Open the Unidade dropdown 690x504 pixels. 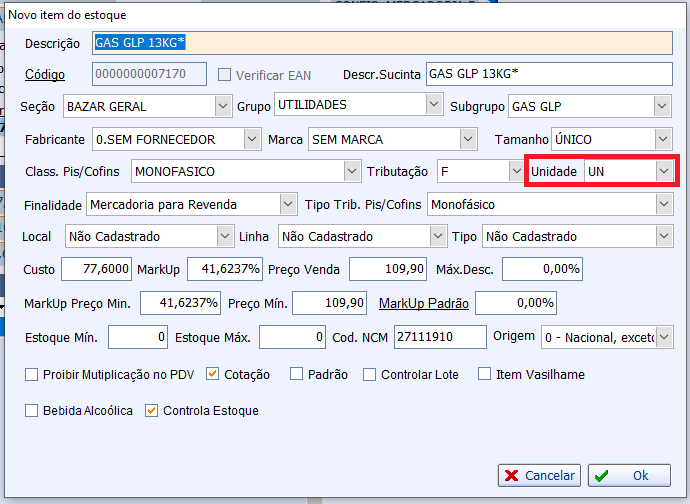(663, 172)
